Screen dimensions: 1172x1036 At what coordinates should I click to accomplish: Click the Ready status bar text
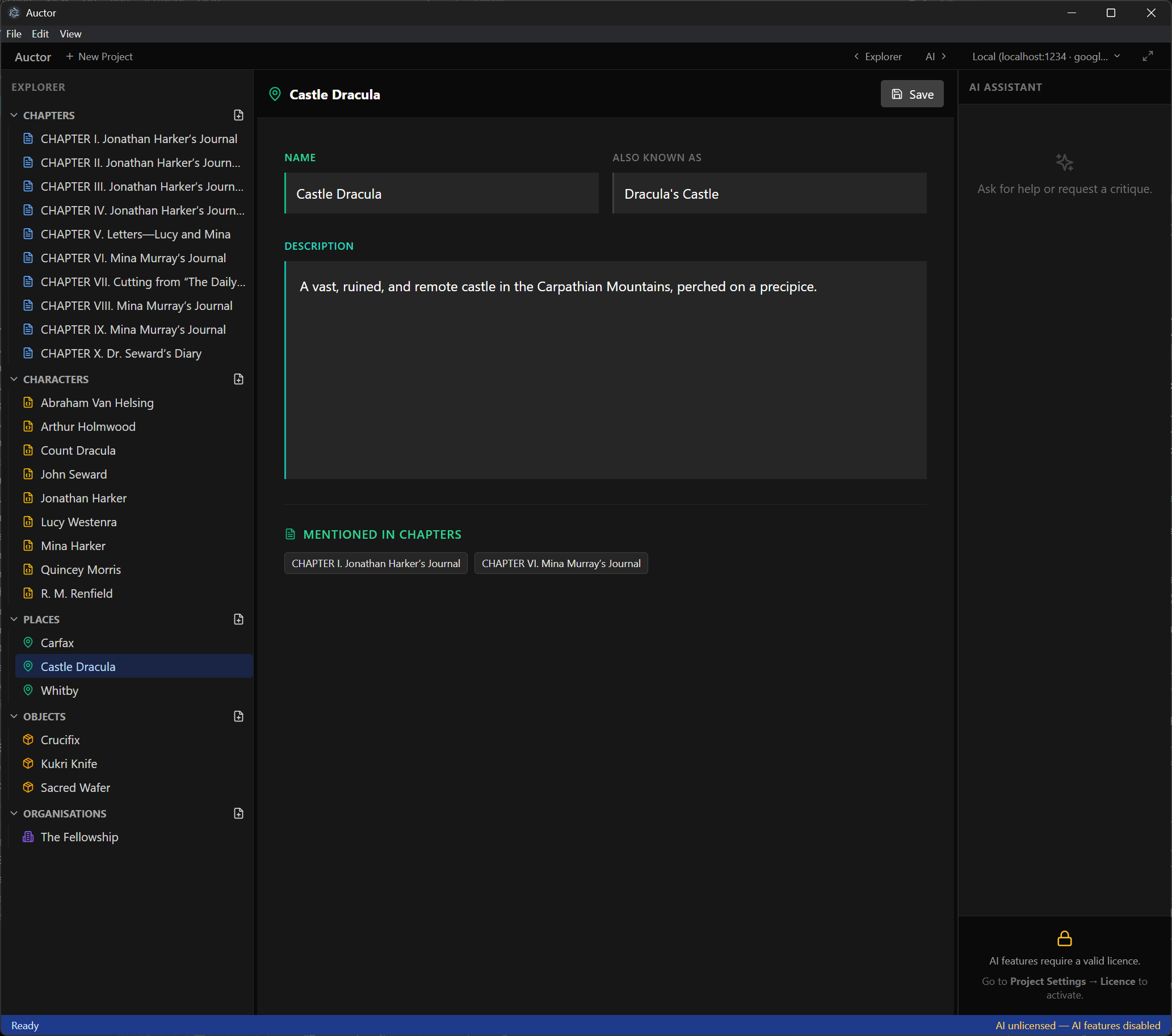coord(24,1025)
